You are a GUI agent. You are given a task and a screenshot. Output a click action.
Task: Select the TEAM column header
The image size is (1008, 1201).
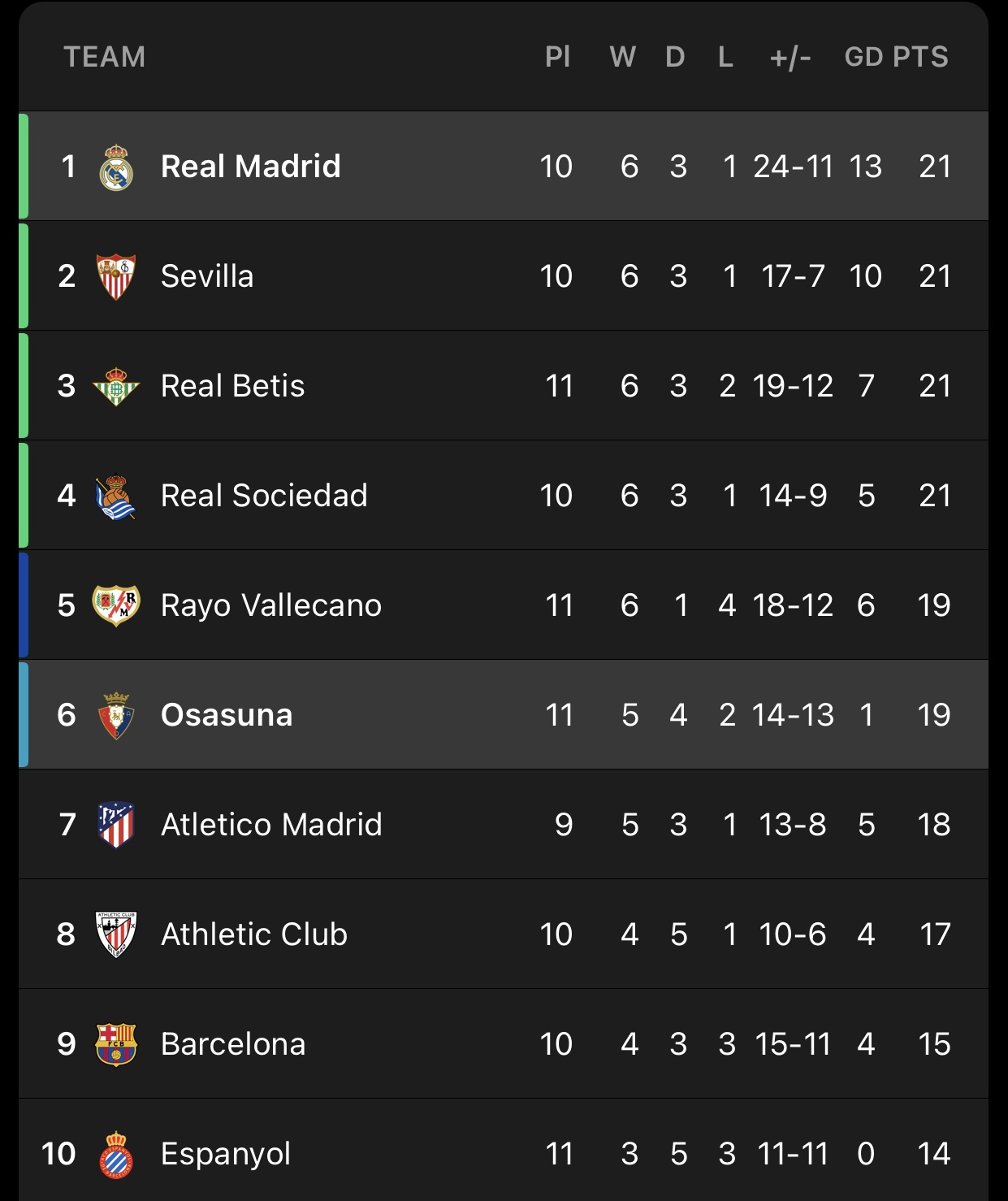105,57
